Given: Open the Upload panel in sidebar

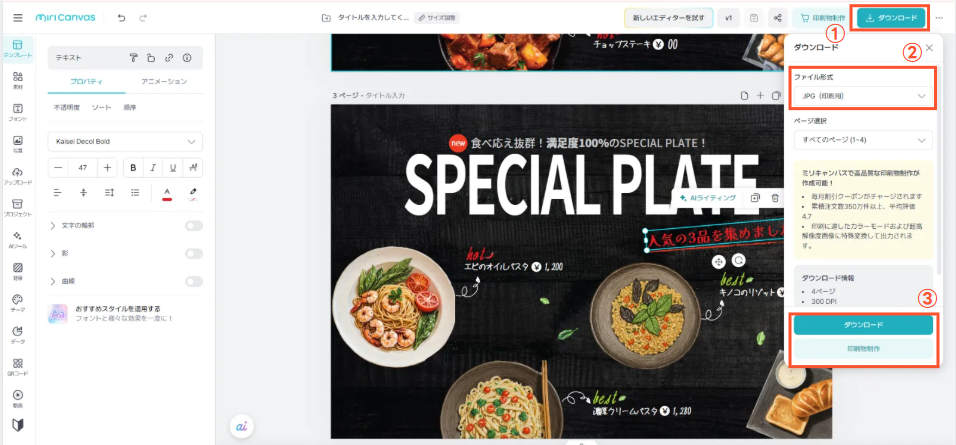Looking at the screenshot, I should [18, 176].
